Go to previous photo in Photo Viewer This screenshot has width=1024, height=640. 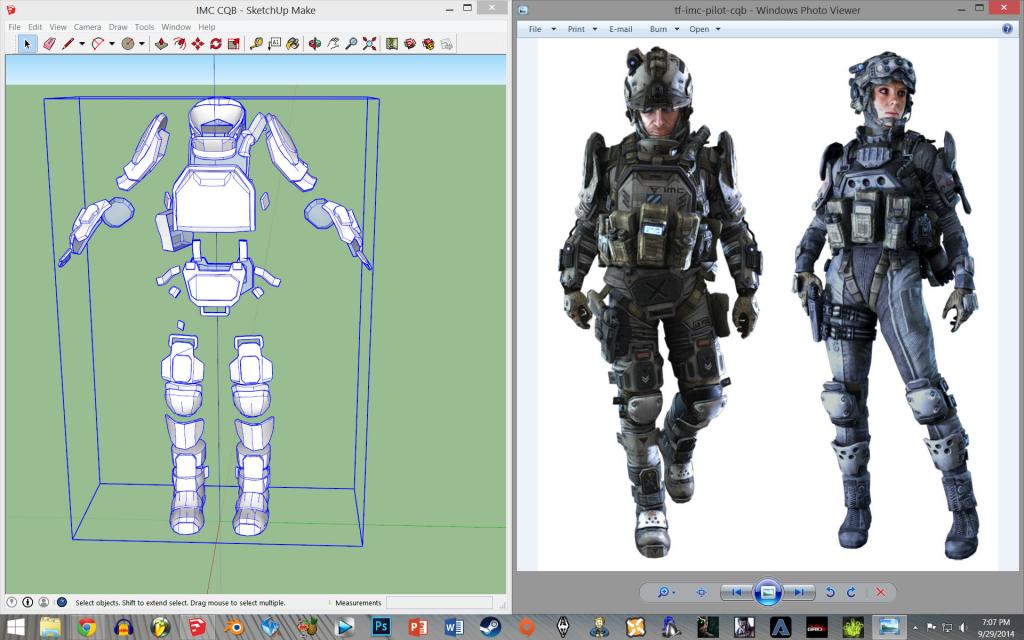737,592
